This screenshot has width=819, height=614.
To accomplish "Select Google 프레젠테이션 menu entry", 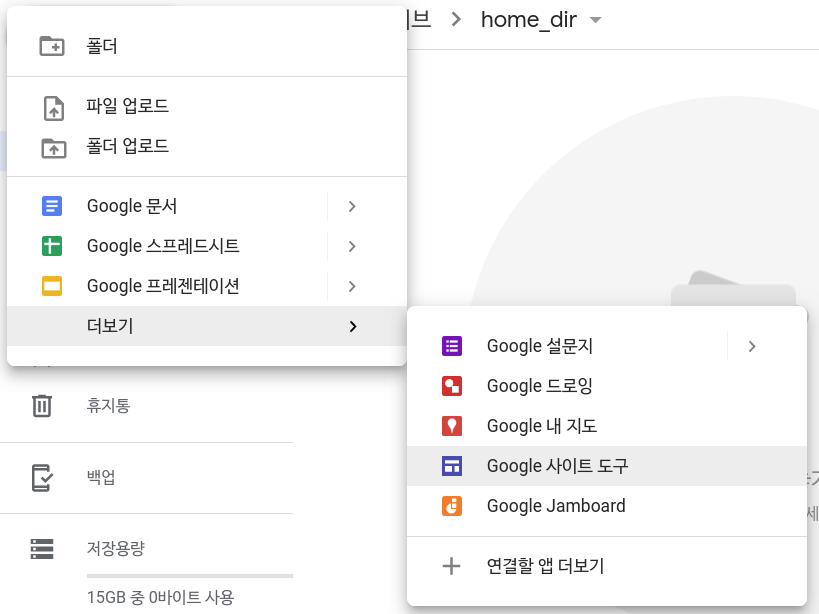I will point(207,286).
